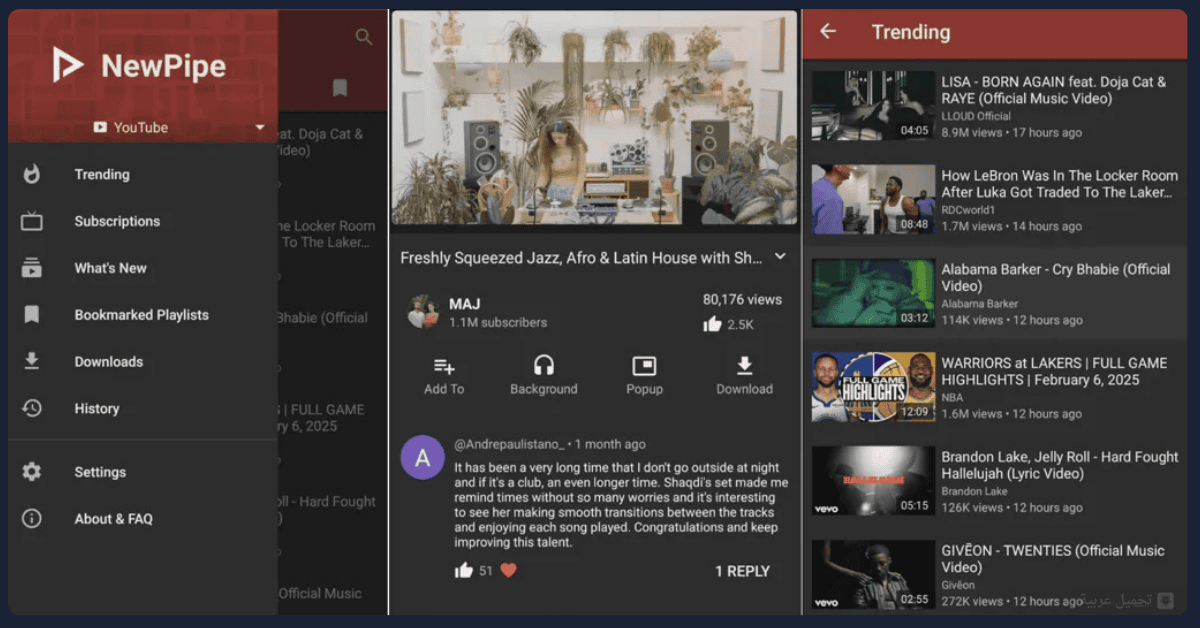
Task: Click the Bookmarked Playlists bookmark icon
Action: (x=32, y=315)
